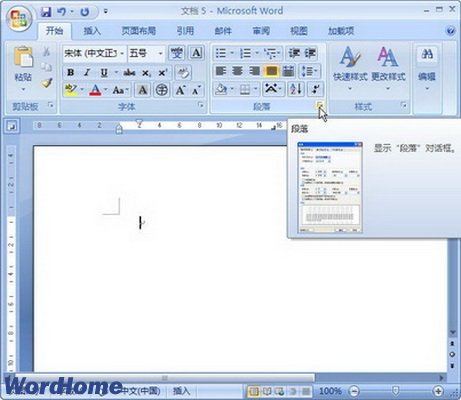Increase paragraph indent
The width and height of the screenshot is (461, 400).
(310, 53)
